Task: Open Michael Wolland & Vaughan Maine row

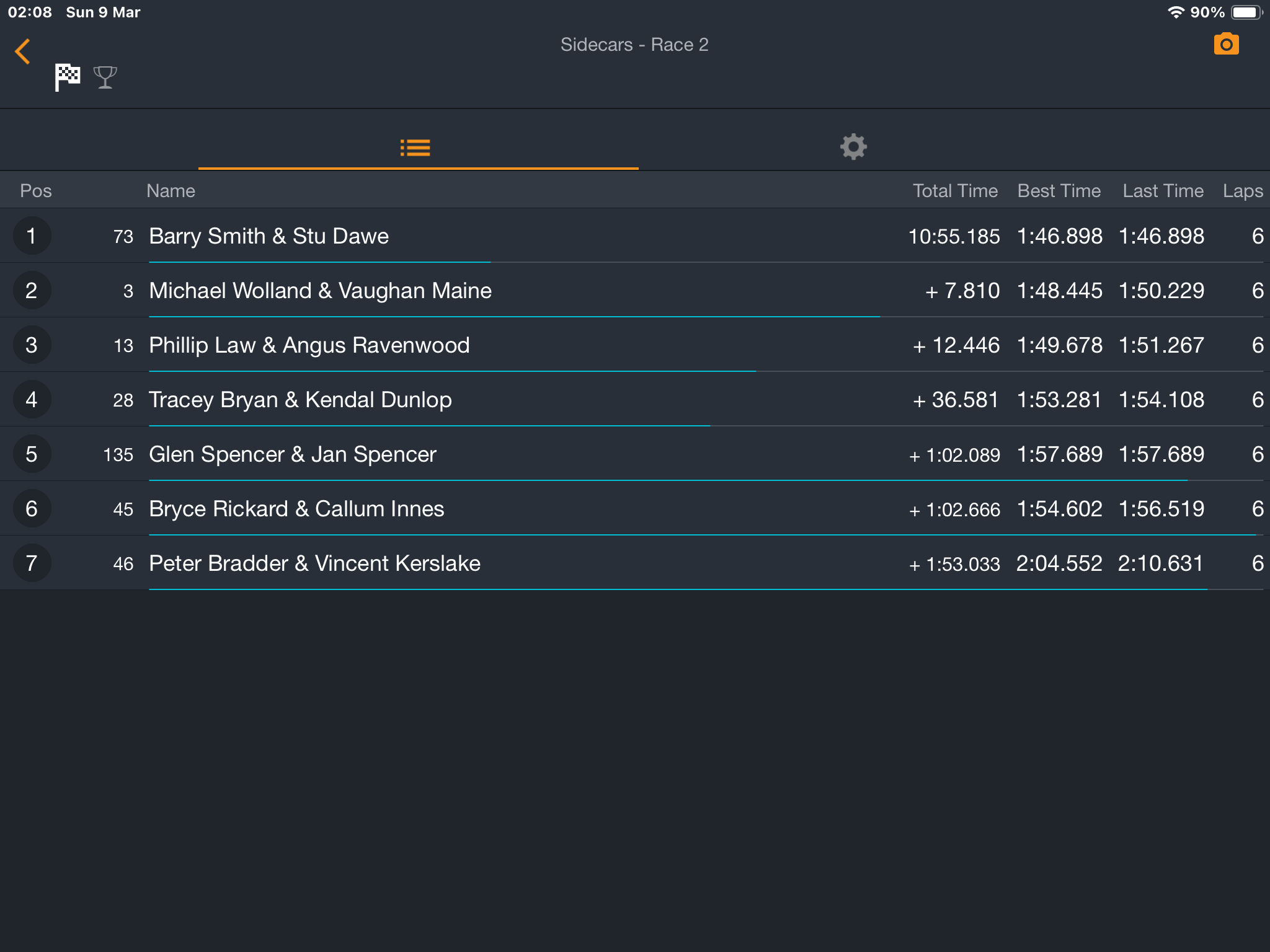Action: click(635, 291)
